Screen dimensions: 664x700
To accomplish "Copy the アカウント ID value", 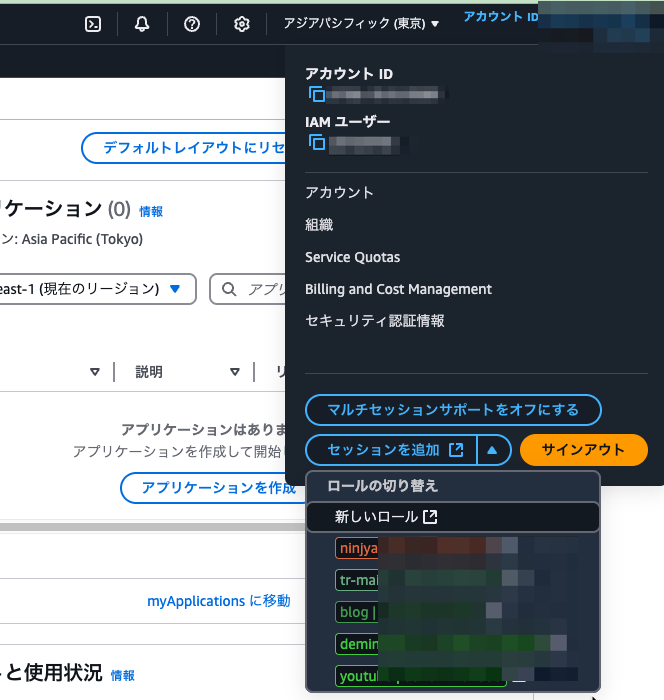I will pos(317,94).
